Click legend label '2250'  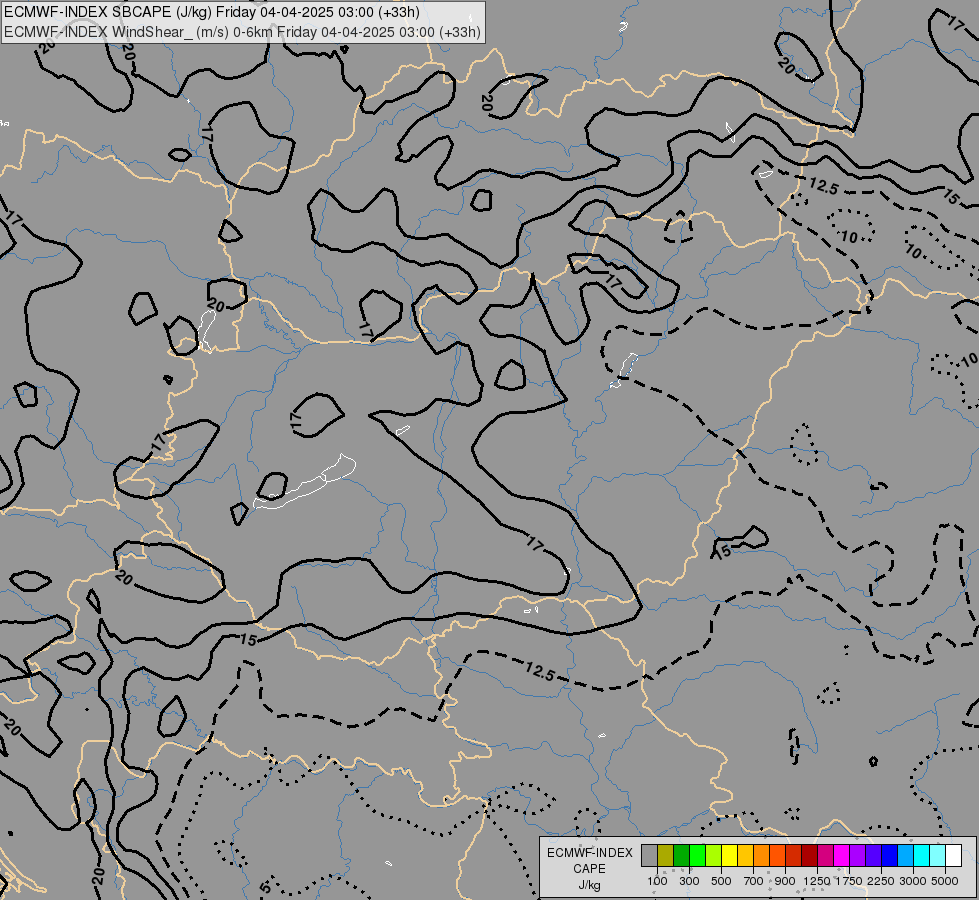coord(881,881)
